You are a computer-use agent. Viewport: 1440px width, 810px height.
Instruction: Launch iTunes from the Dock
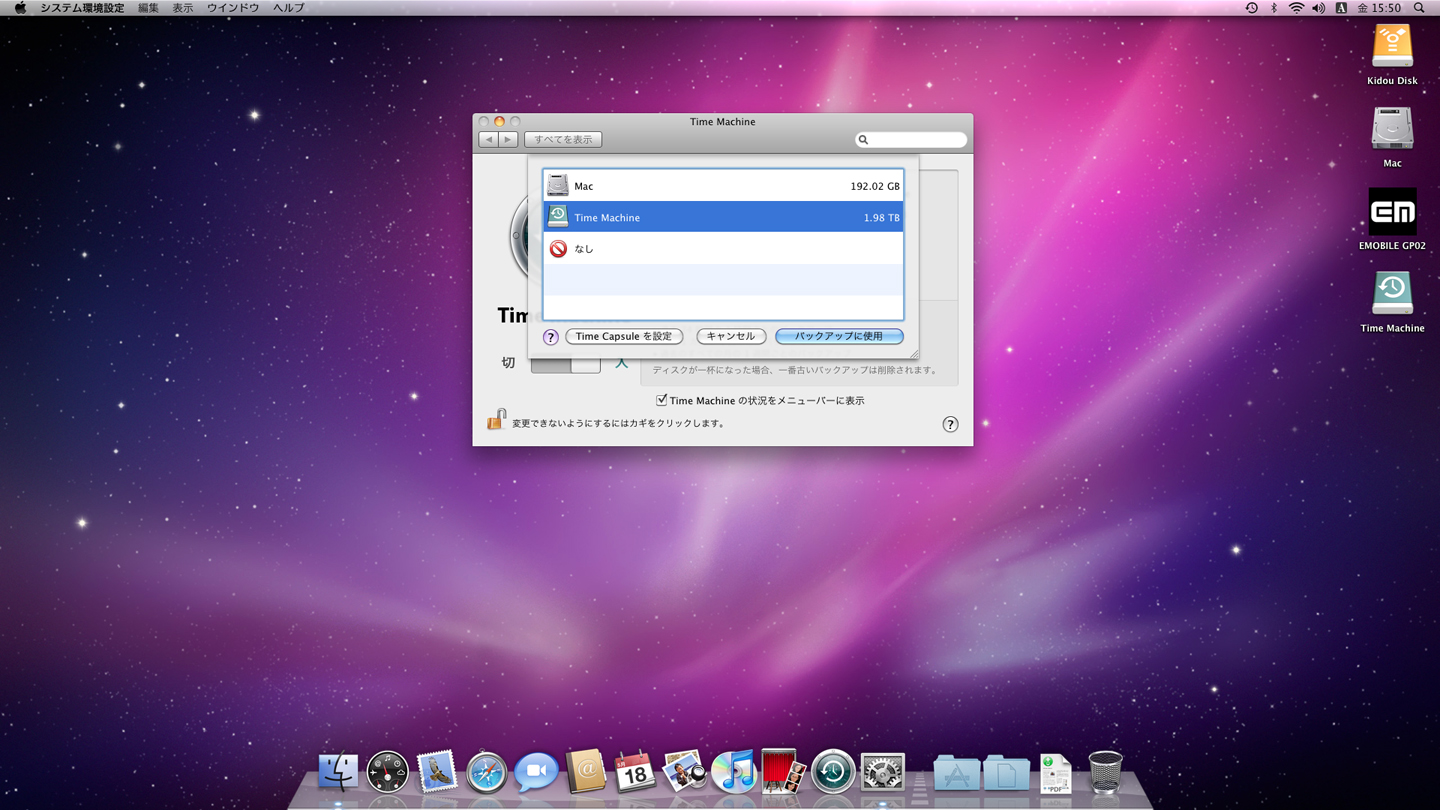coord(734,772)
